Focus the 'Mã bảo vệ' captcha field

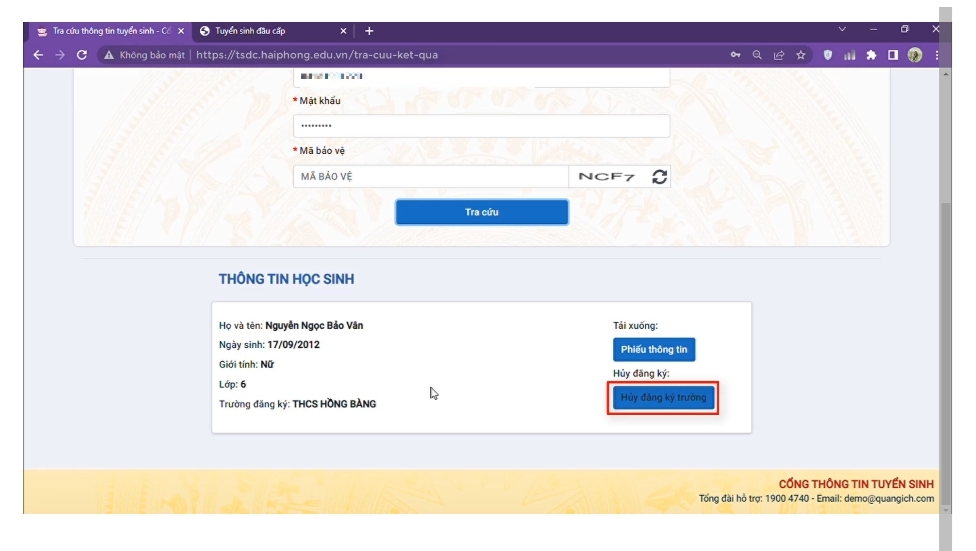[x=430, y=177]
